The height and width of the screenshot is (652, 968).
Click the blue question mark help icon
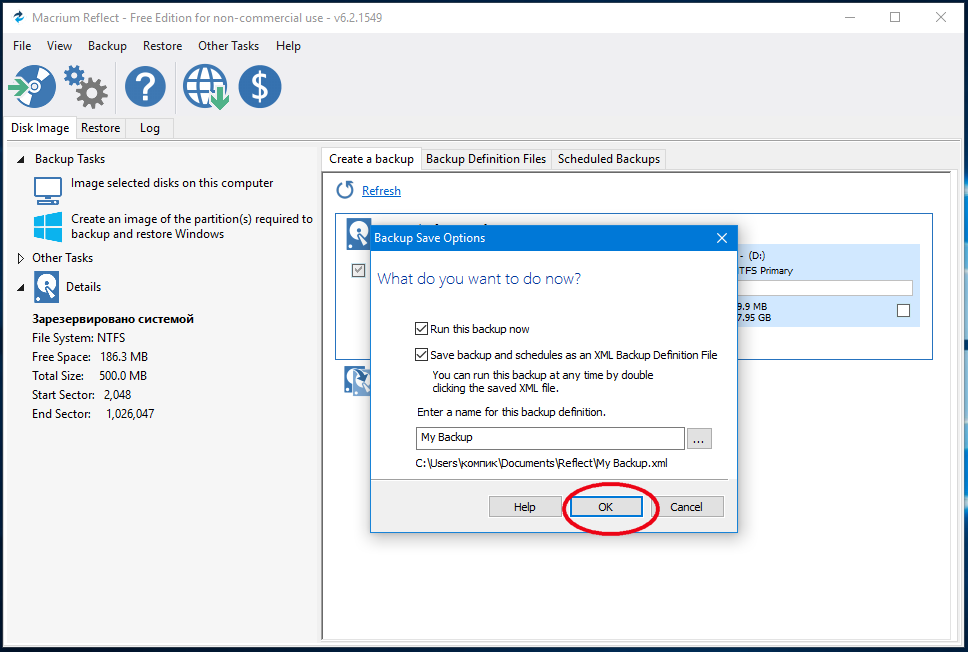tap(145, 86)
